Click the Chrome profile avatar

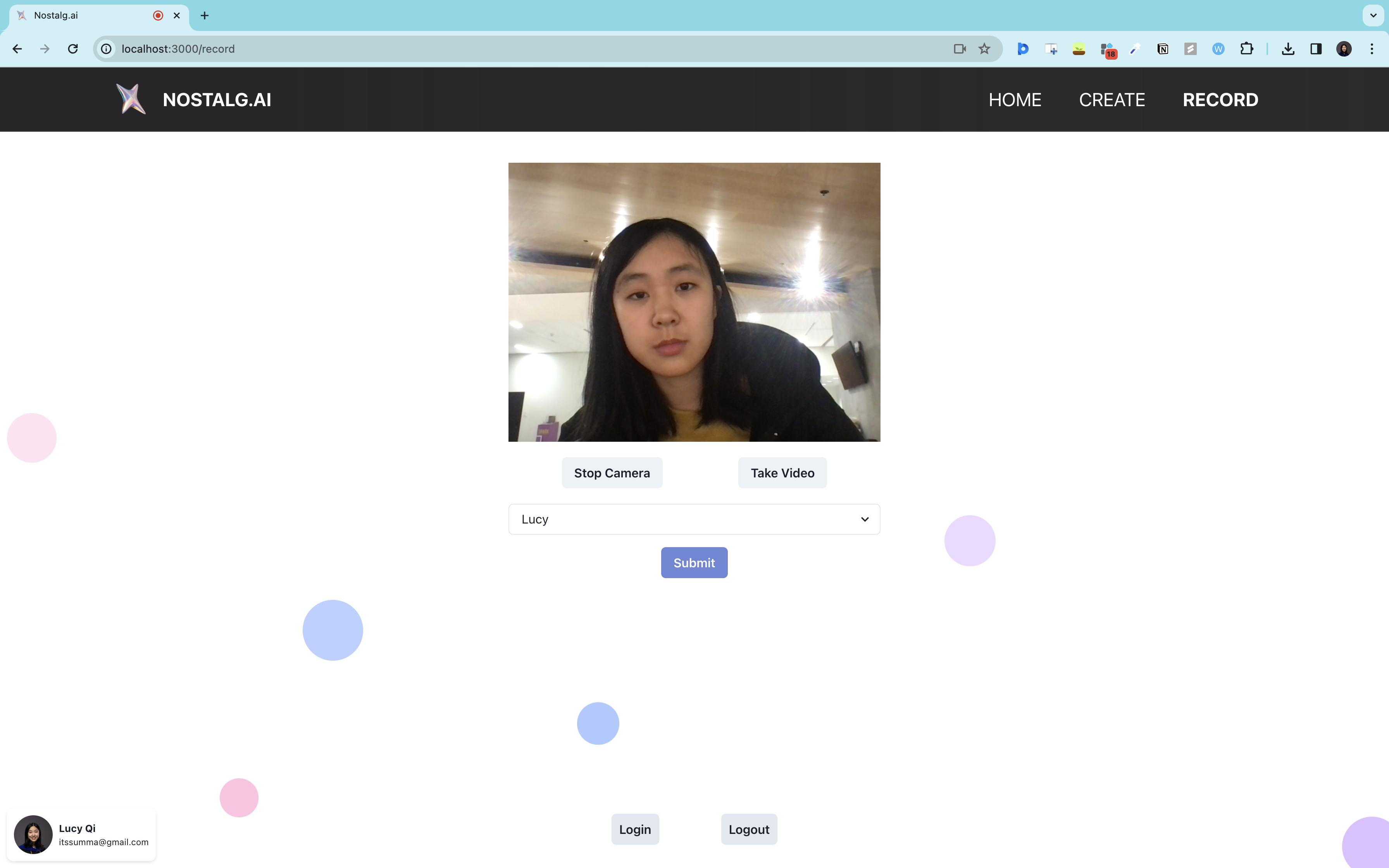coord(1344,49)
